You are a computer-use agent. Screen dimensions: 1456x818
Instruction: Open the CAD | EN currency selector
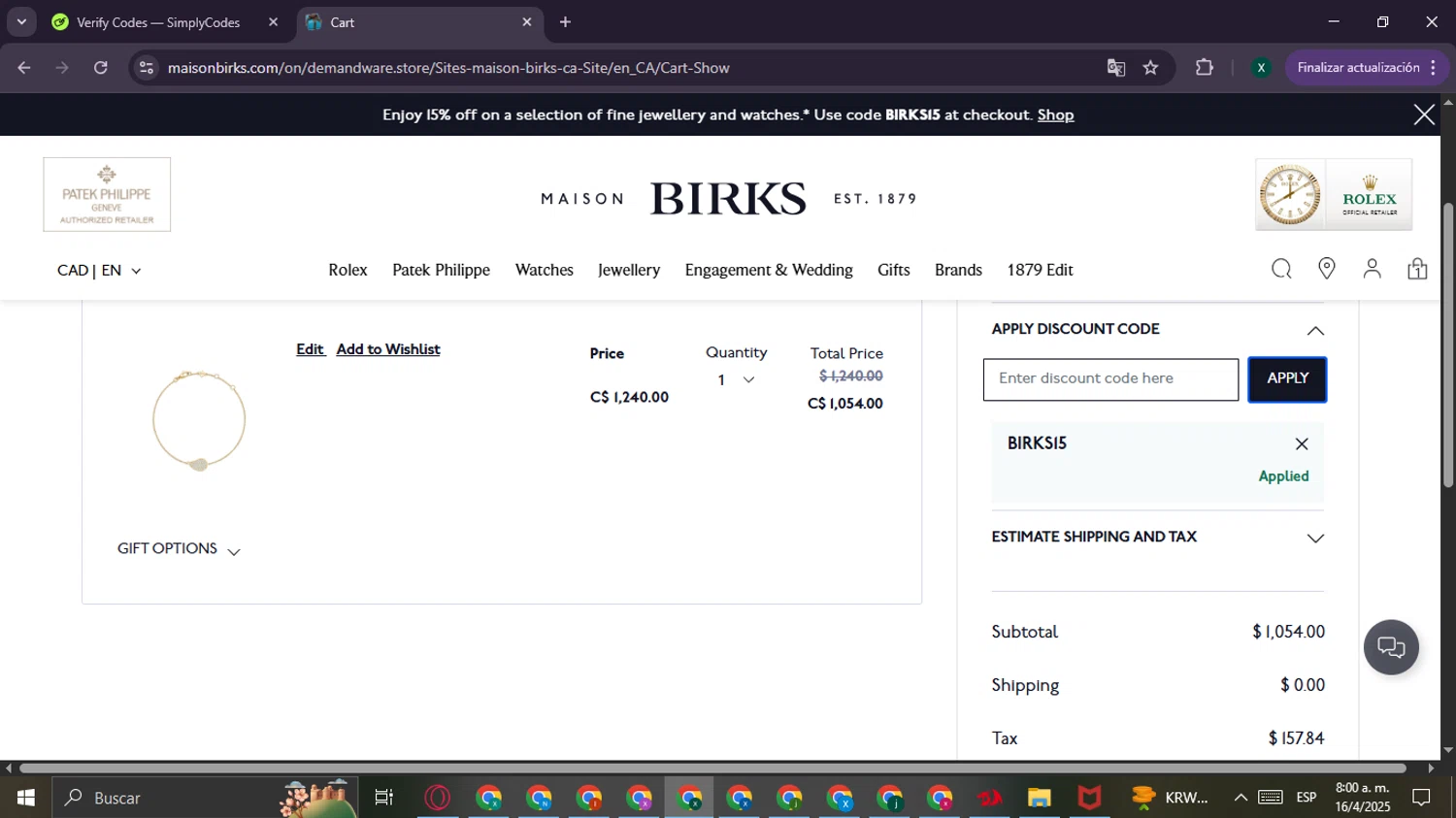(99, 270)
